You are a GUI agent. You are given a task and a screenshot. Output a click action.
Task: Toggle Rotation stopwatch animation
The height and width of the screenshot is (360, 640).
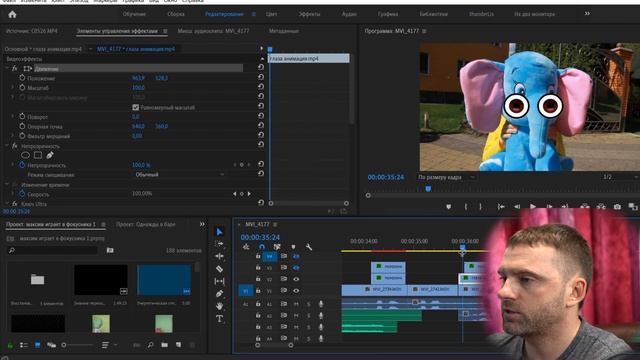pyautogui.click(x=22, y=116)
